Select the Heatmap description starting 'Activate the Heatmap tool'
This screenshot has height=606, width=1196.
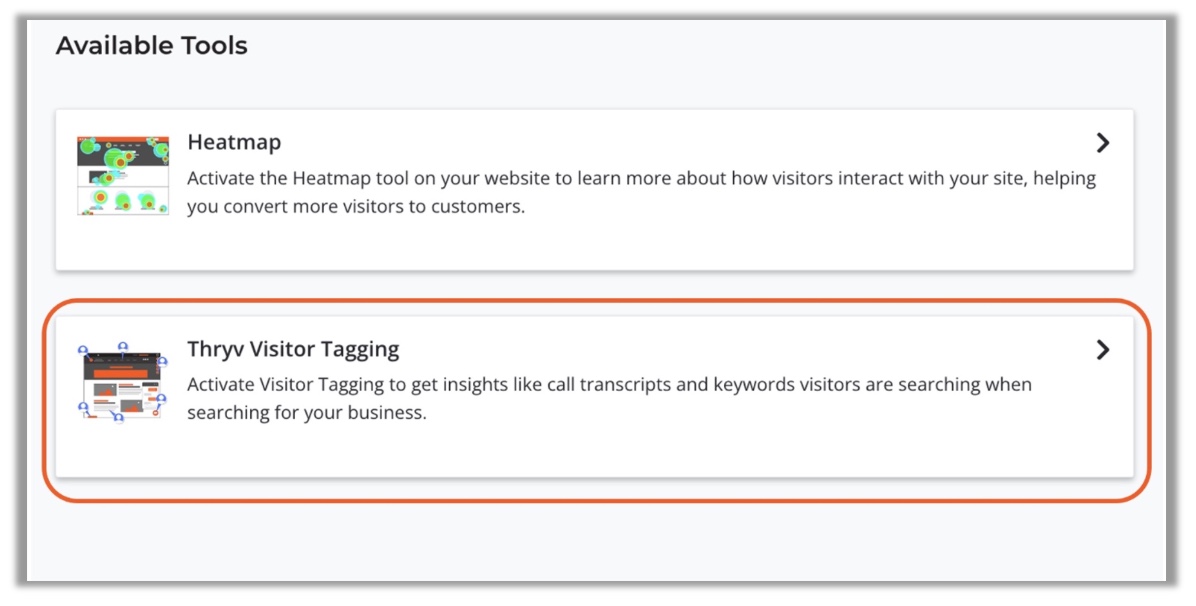pyautogui.click(x=641, y=192)
